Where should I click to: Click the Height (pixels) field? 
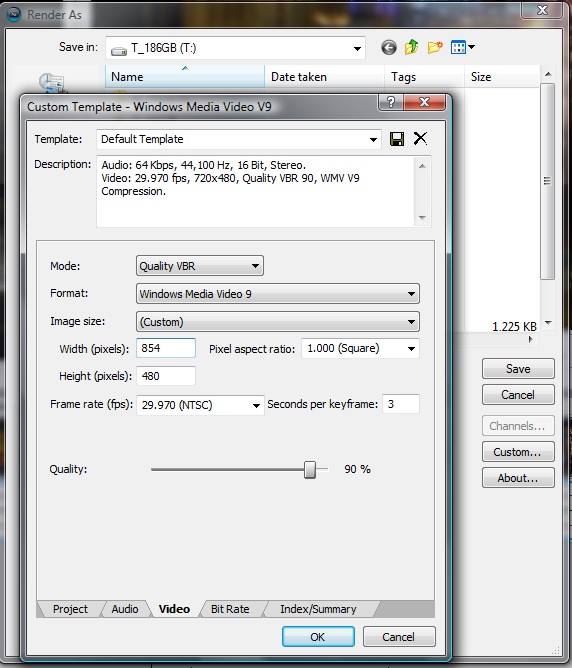[x=166, y=376]
